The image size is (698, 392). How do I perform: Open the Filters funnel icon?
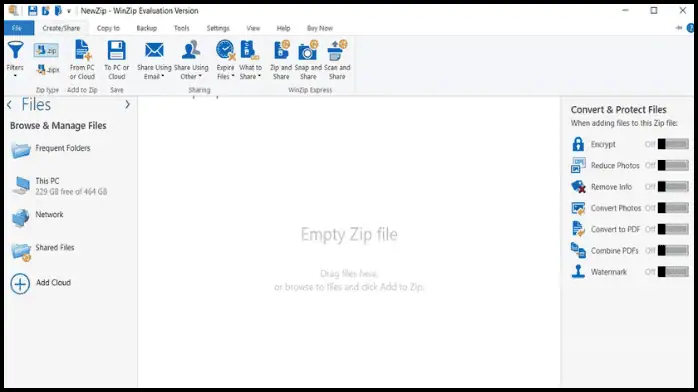point(15,50)
